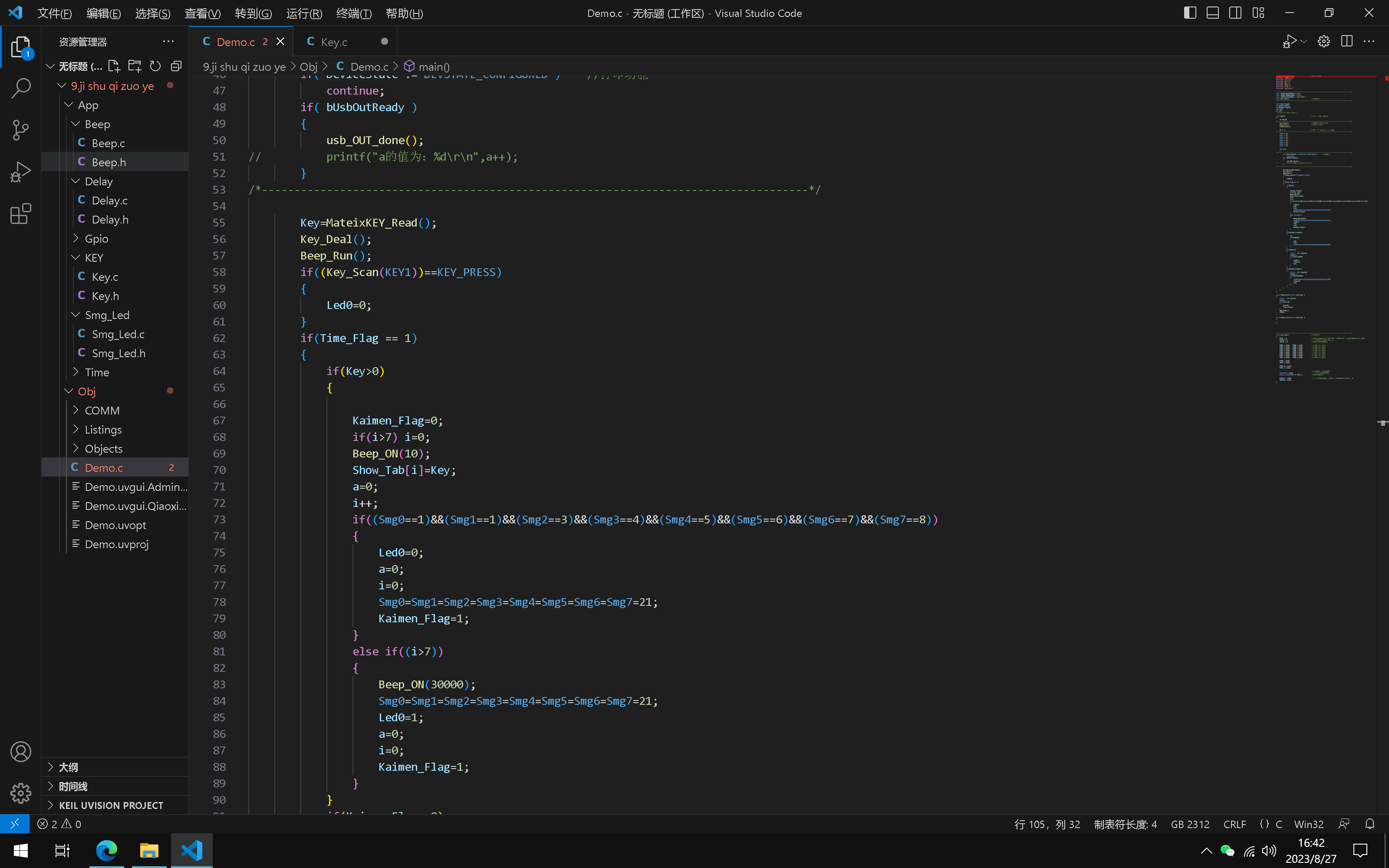Viewport: 1389px width, 868px height.
Task: Open the Accounts menu icon
Action: 21,751
